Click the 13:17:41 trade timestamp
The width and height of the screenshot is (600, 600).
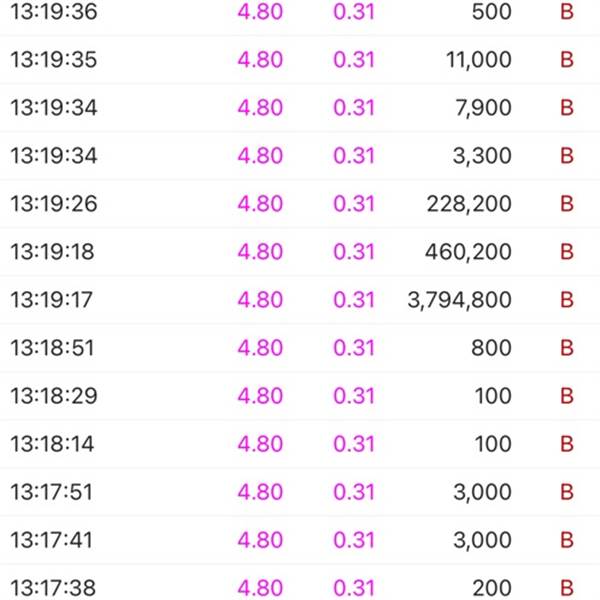(x=54, y=540)
